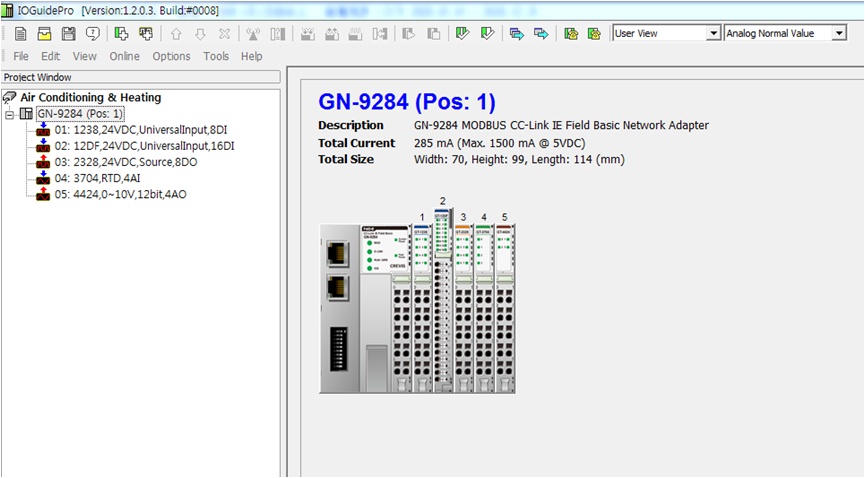Click the antenna connect icon
Image resolution: width=865 pixels, height=478 pixels.
pos(253,34)
